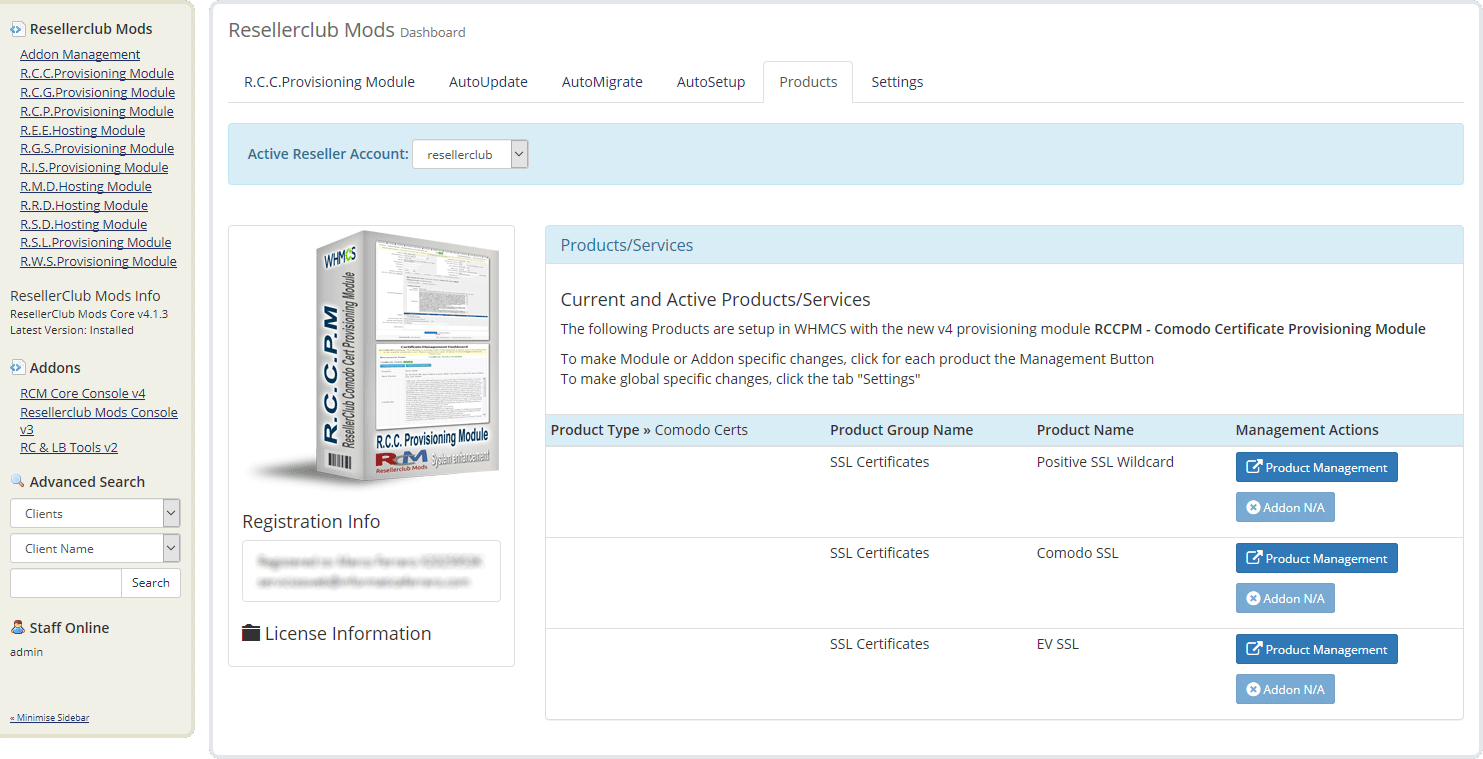The height and width of the screenshot is (759, 1483).
Task: Click the Product Group Name column header
Action: click(x=901, y=430)
